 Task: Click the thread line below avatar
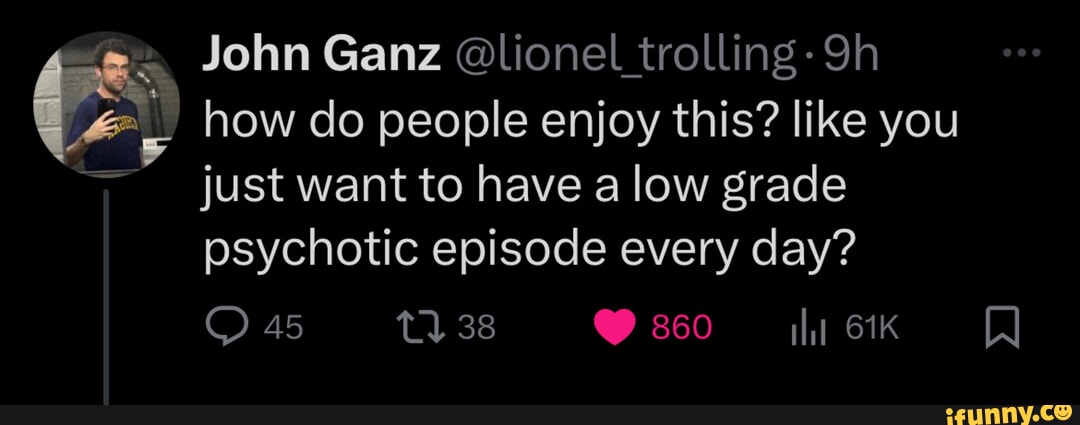point(106,290)
